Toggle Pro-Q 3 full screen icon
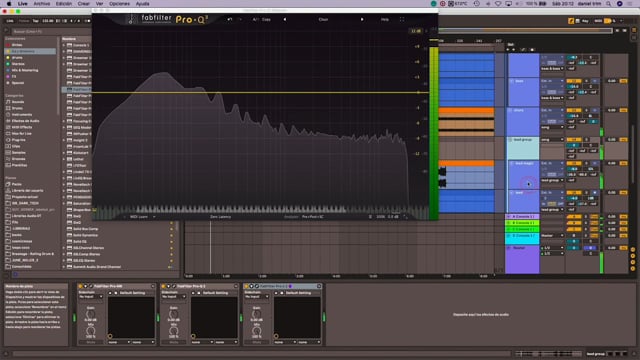The image size is (640, 360). coord(402,19)
